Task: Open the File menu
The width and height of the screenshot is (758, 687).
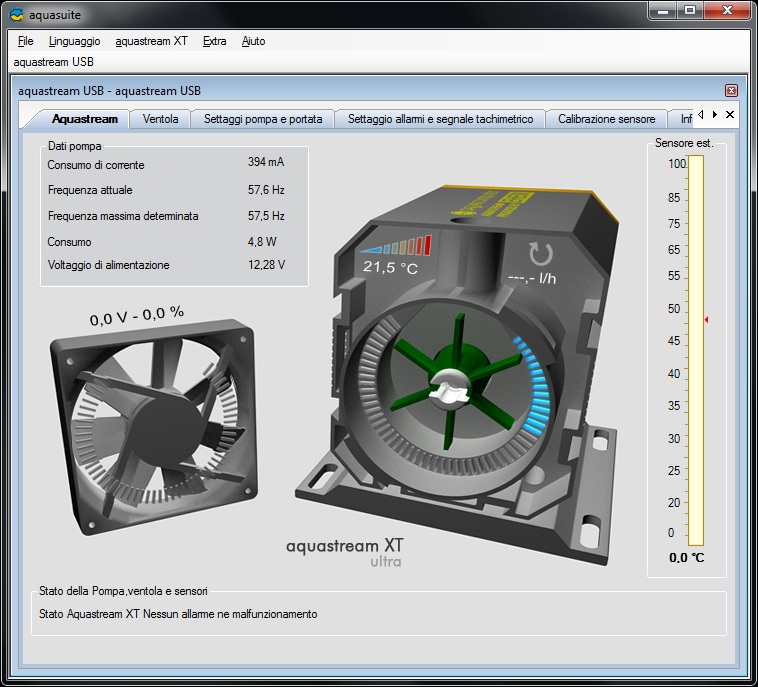Action: click(x=25, y=41)
